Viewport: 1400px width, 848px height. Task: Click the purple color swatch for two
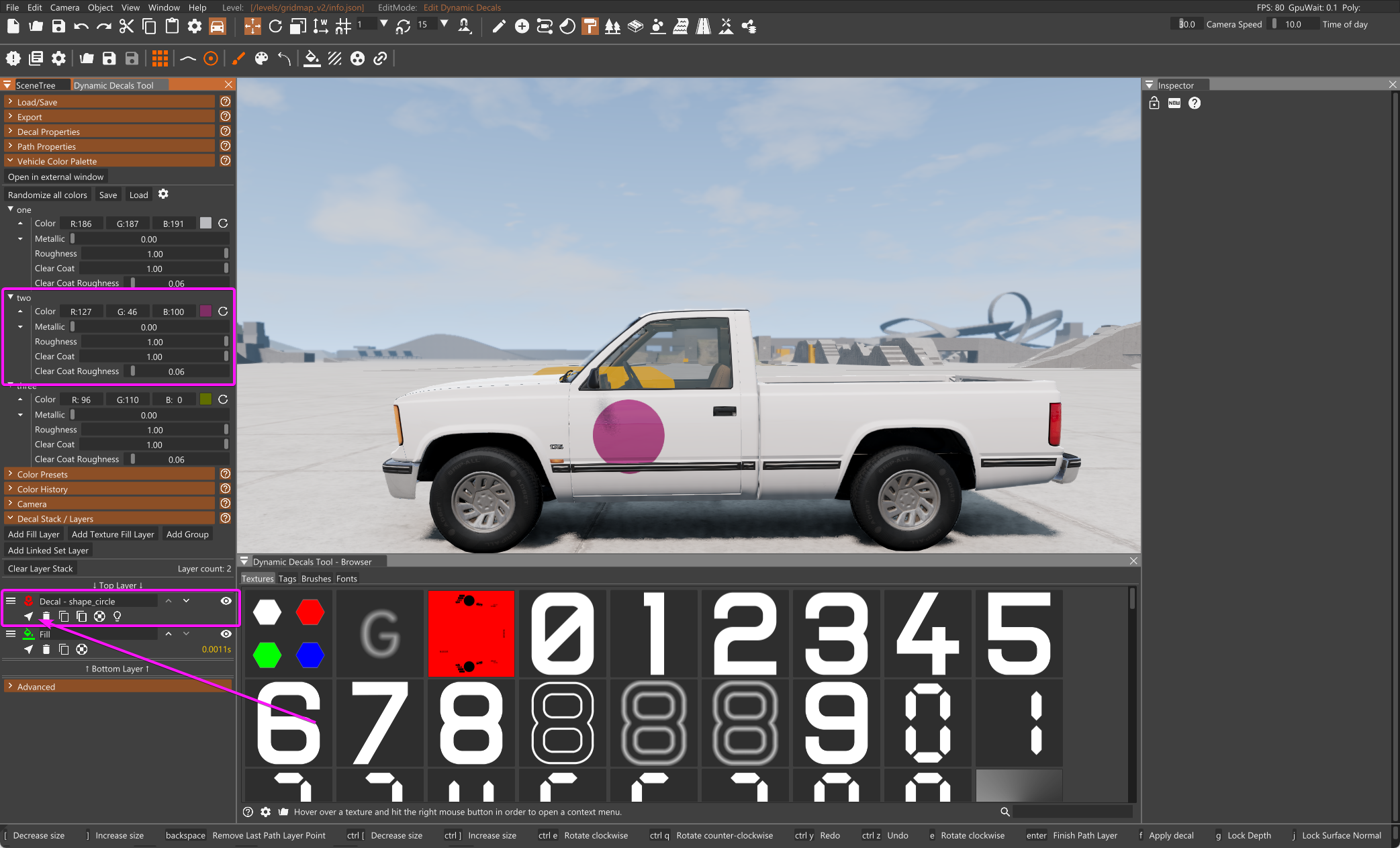point(205,312)
